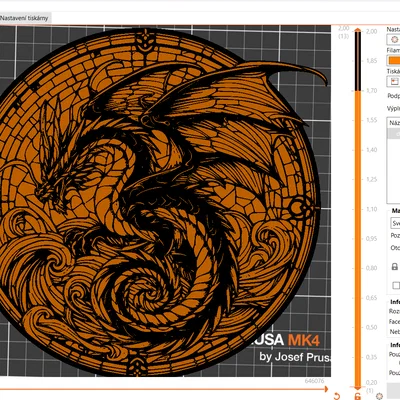Open the Světové coordinates dropdown
The width and height of the screenshot is (400, 400).
395,223
